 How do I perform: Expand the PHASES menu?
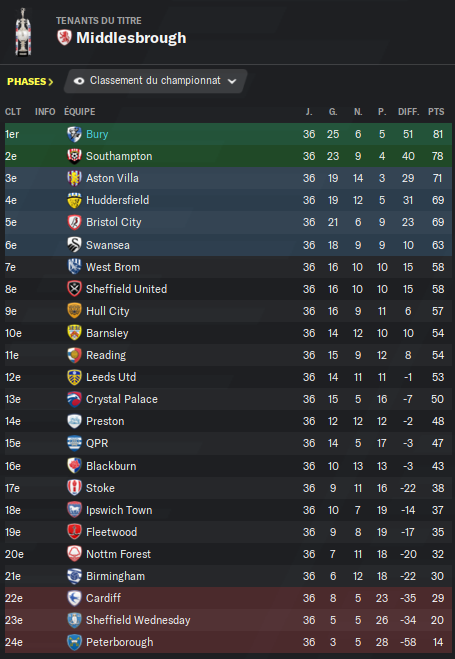(x=30, y=82)
